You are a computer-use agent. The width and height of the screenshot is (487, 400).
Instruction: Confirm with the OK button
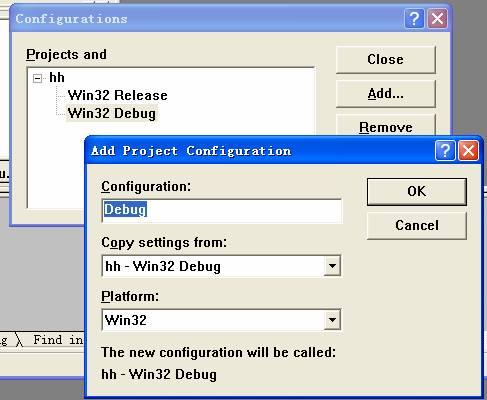click(x=417, y=191)
